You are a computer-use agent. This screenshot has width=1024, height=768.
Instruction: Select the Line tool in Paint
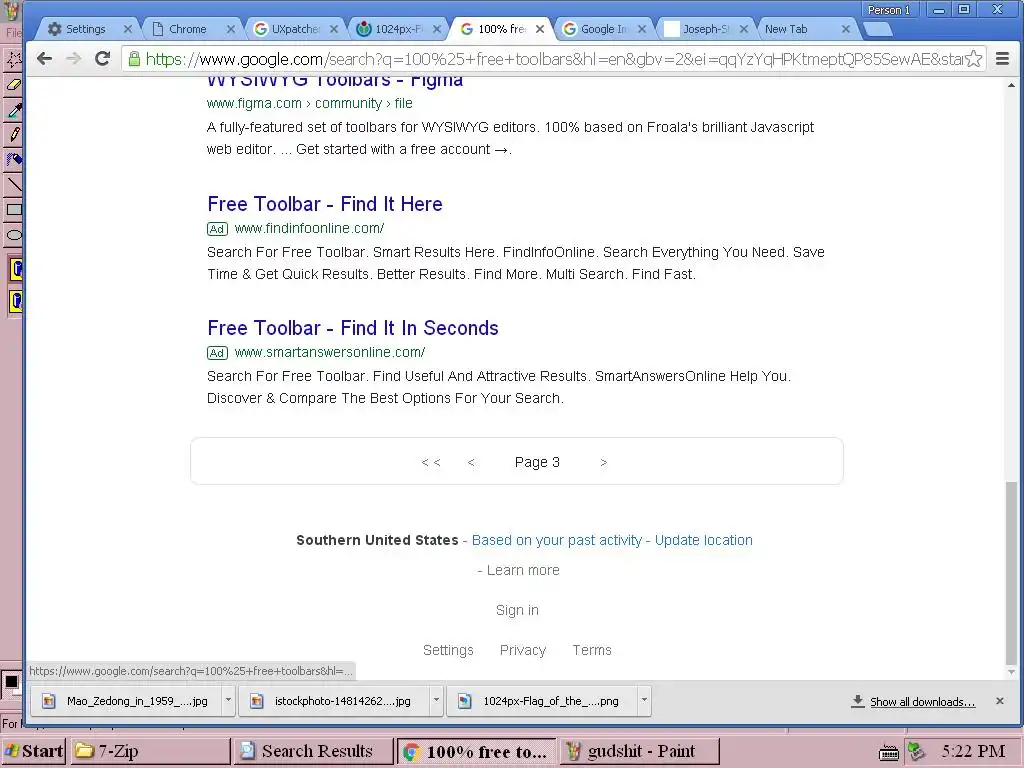(x=13, y=184)
